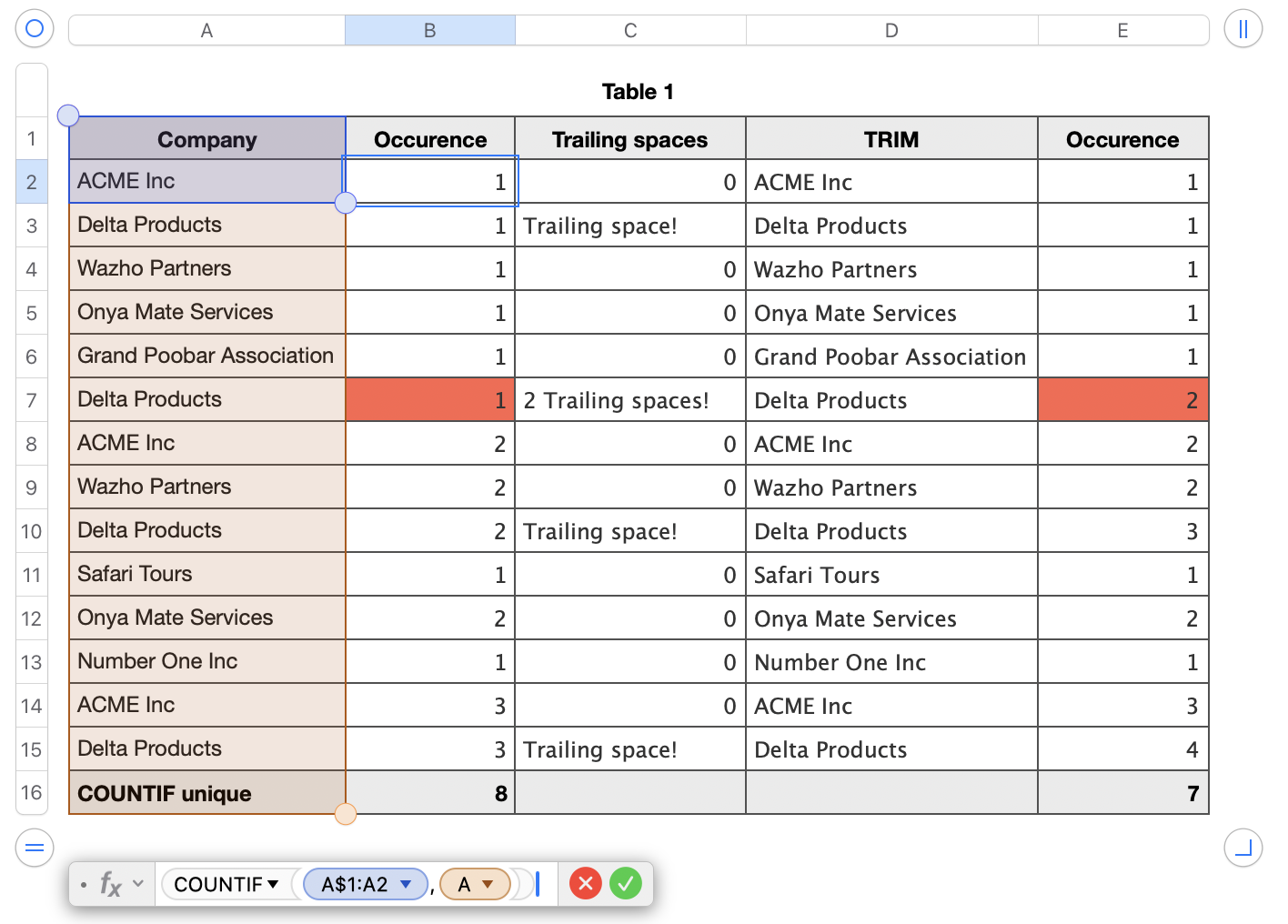Image resolution: width=1288 pixels, height=924 pixels.
Task: Select "Delta Products" in row 7, column A
Action: pyautogui.click(x=207, y=399)
